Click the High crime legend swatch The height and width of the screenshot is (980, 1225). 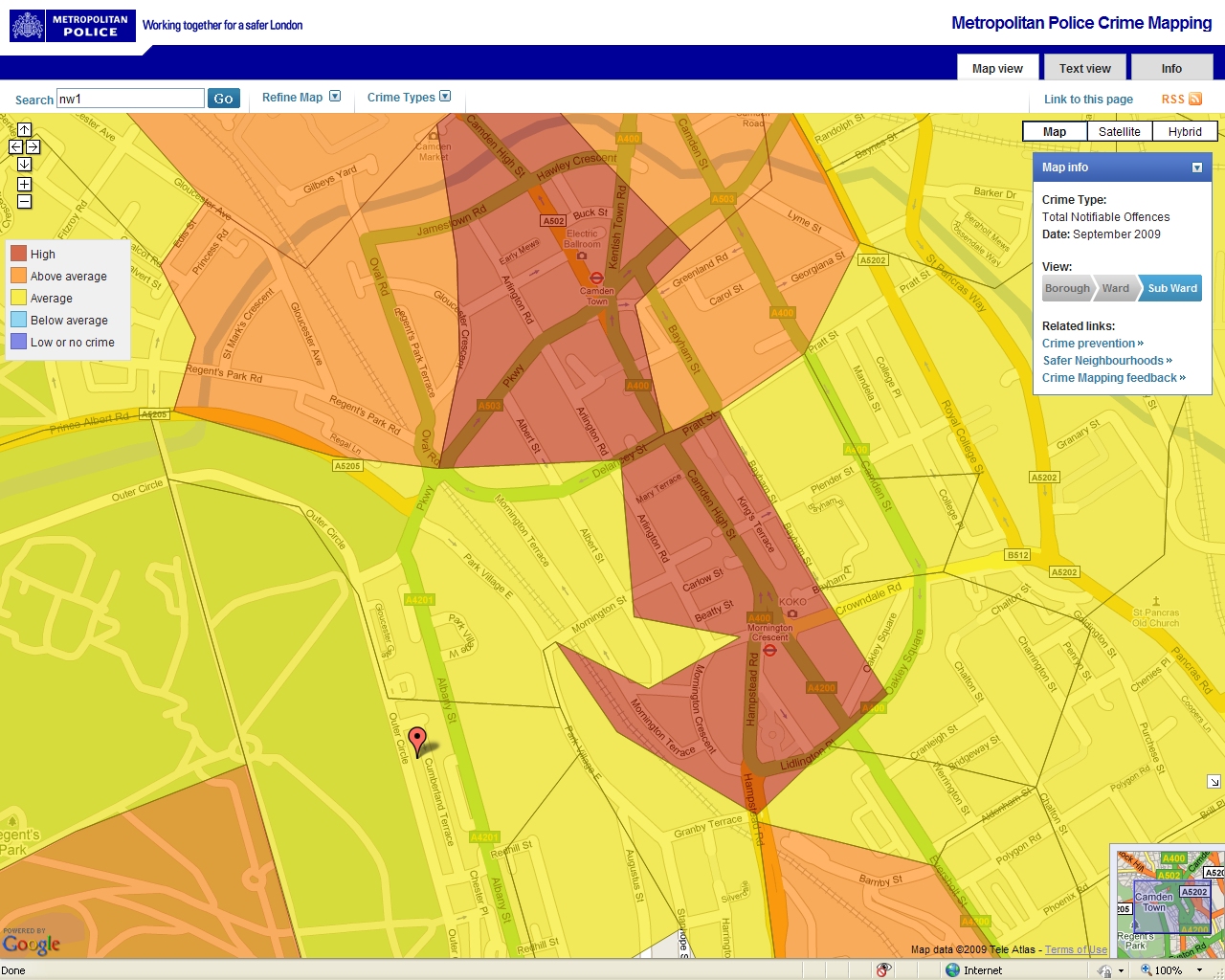point(18,254)
